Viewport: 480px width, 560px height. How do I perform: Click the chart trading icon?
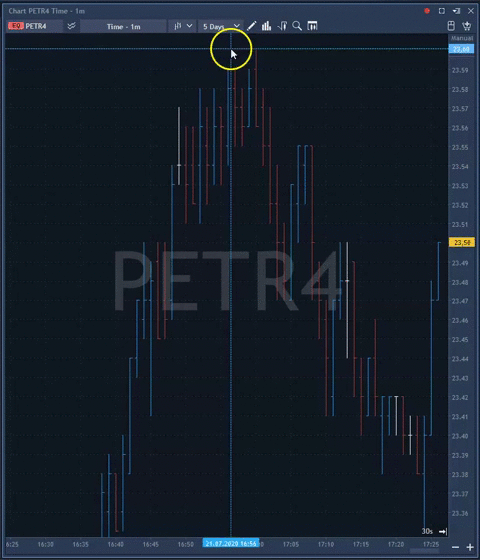click(x=282, y=26)
